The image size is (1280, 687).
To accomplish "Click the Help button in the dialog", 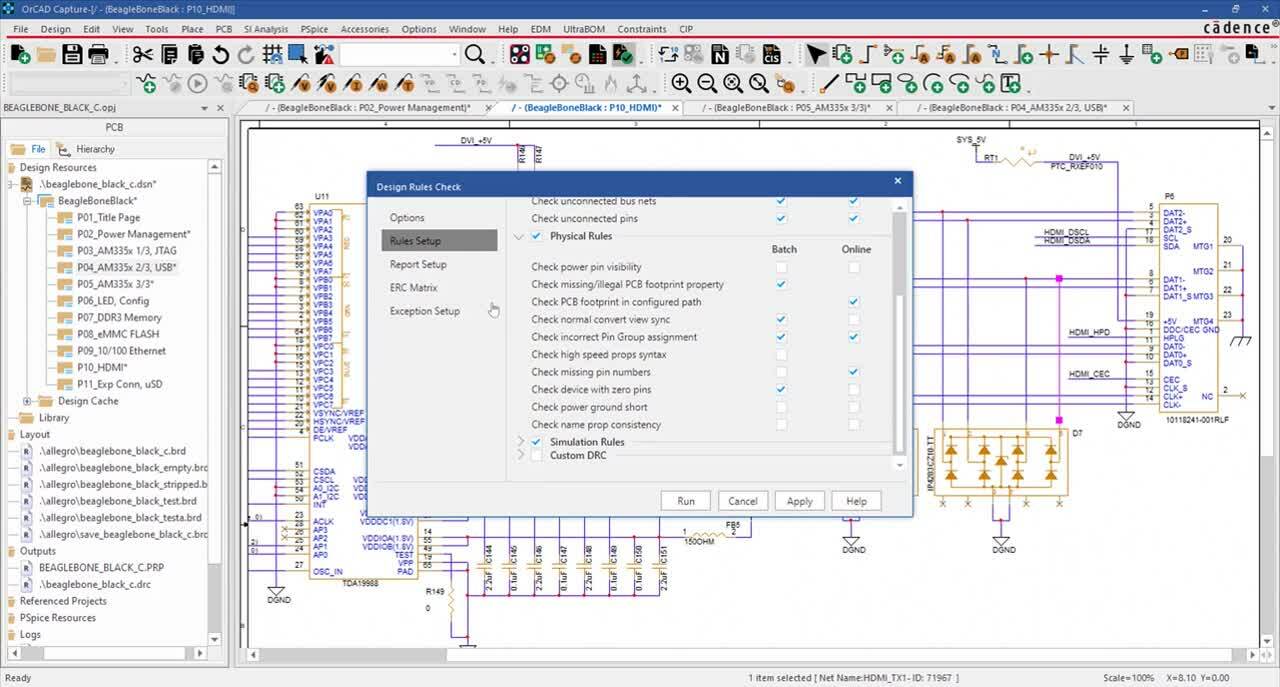I will 857,501.
